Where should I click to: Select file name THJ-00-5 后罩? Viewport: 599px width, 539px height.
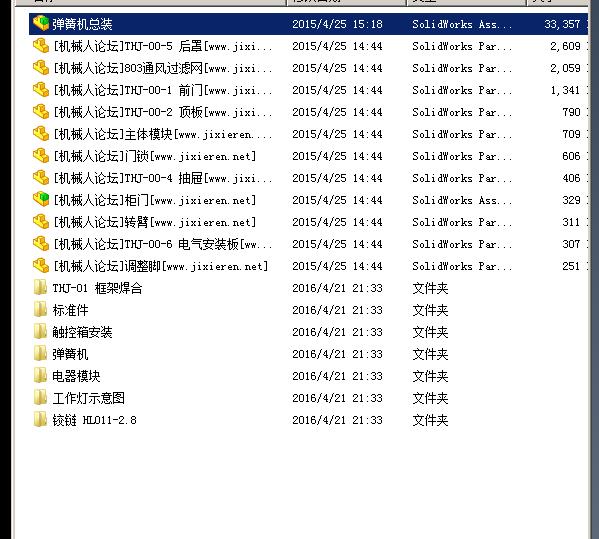tap(164, 46)
